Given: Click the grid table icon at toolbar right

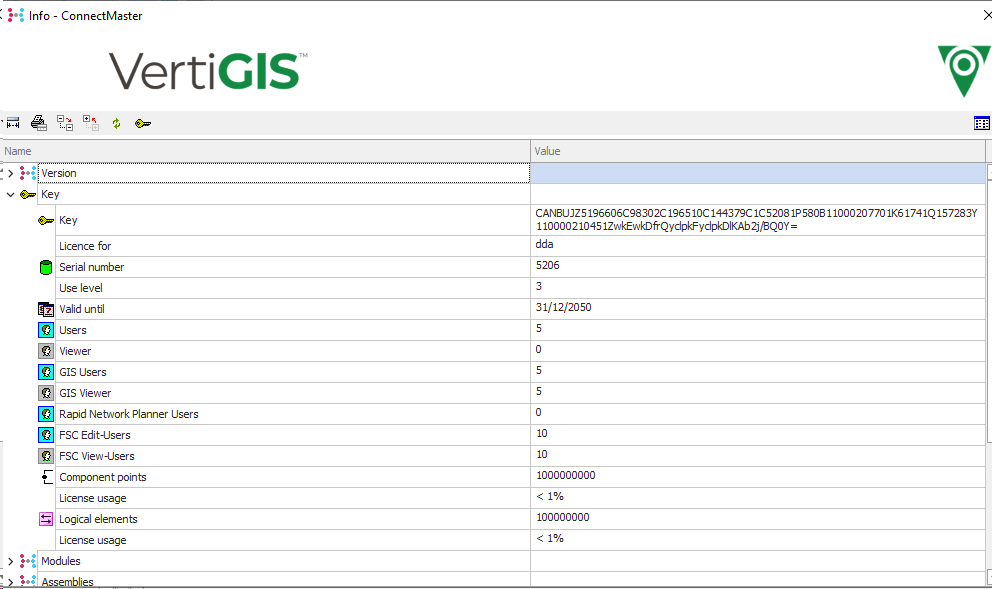Looking at the screenshot, I should [x=982, y=123].
